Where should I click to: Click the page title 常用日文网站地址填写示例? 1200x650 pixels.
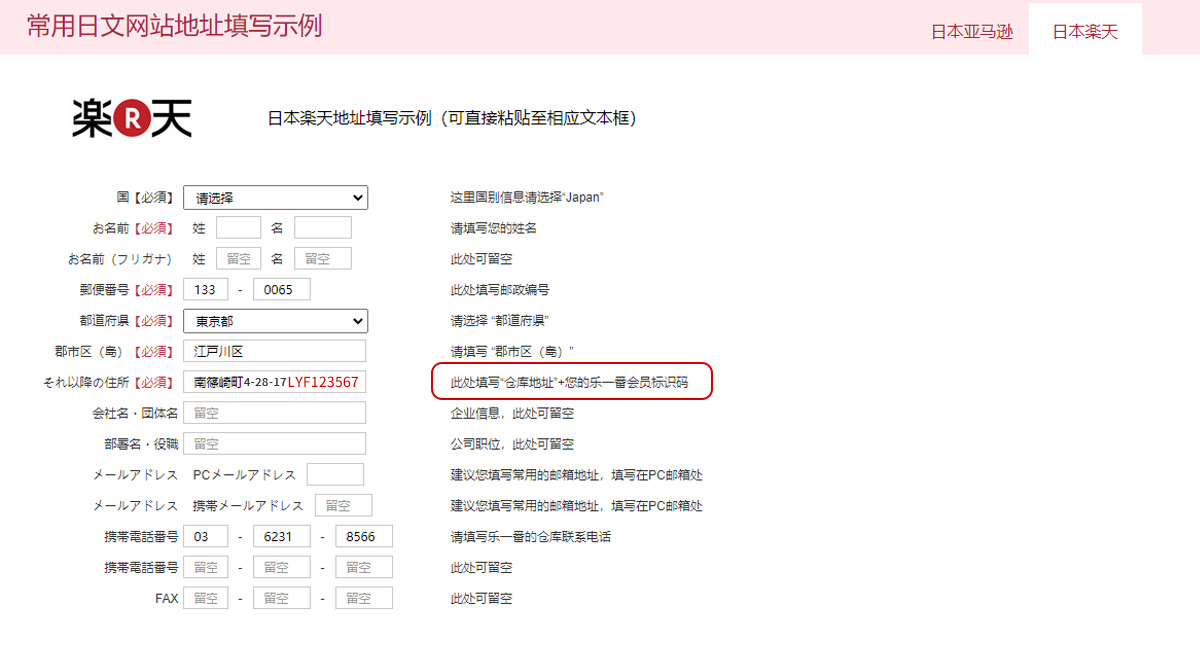(174, 26)
